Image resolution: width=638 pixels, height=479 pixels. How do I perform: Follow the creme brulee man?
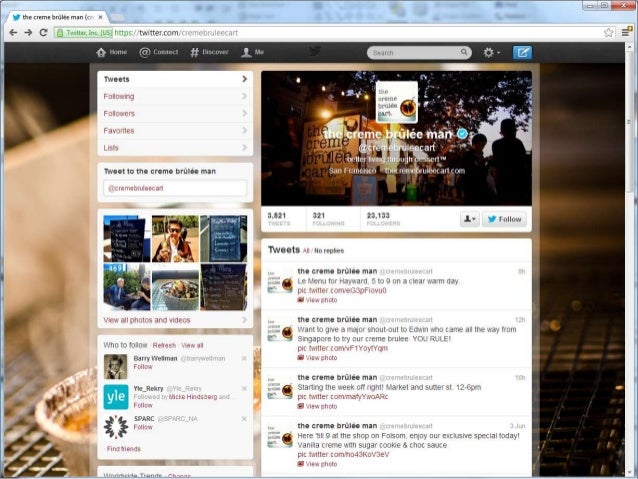point(505,219)
